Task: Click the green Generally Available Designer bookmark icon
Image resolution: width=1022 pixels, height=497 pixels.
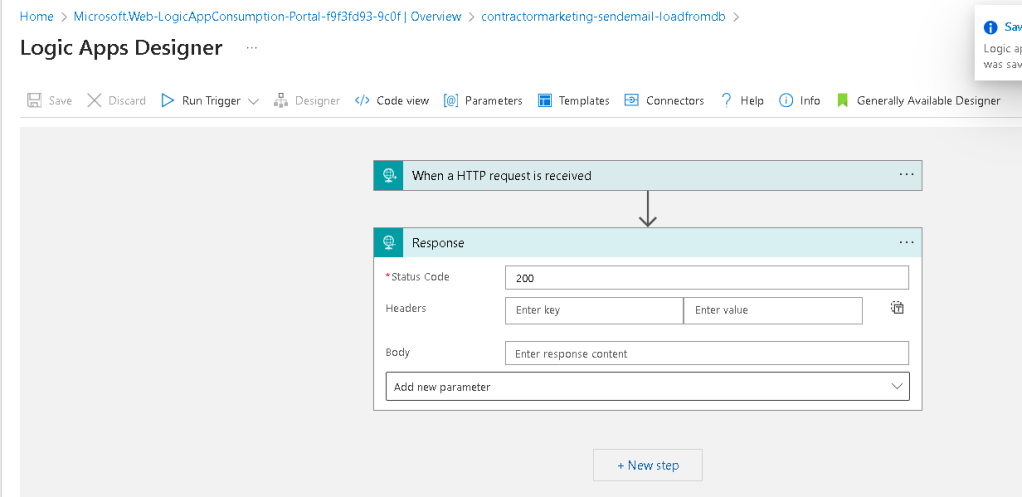Action: pyautogui.click(x=842, y=100)
